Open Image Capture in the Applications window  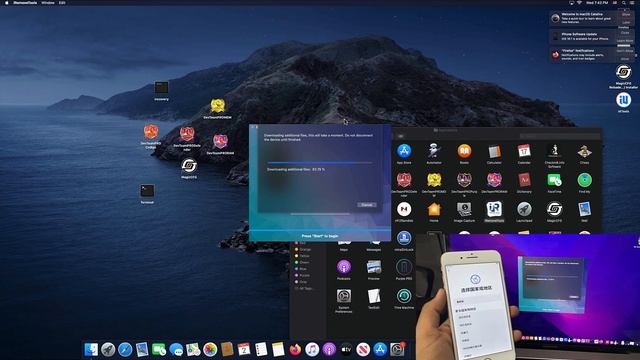(464, 209)
